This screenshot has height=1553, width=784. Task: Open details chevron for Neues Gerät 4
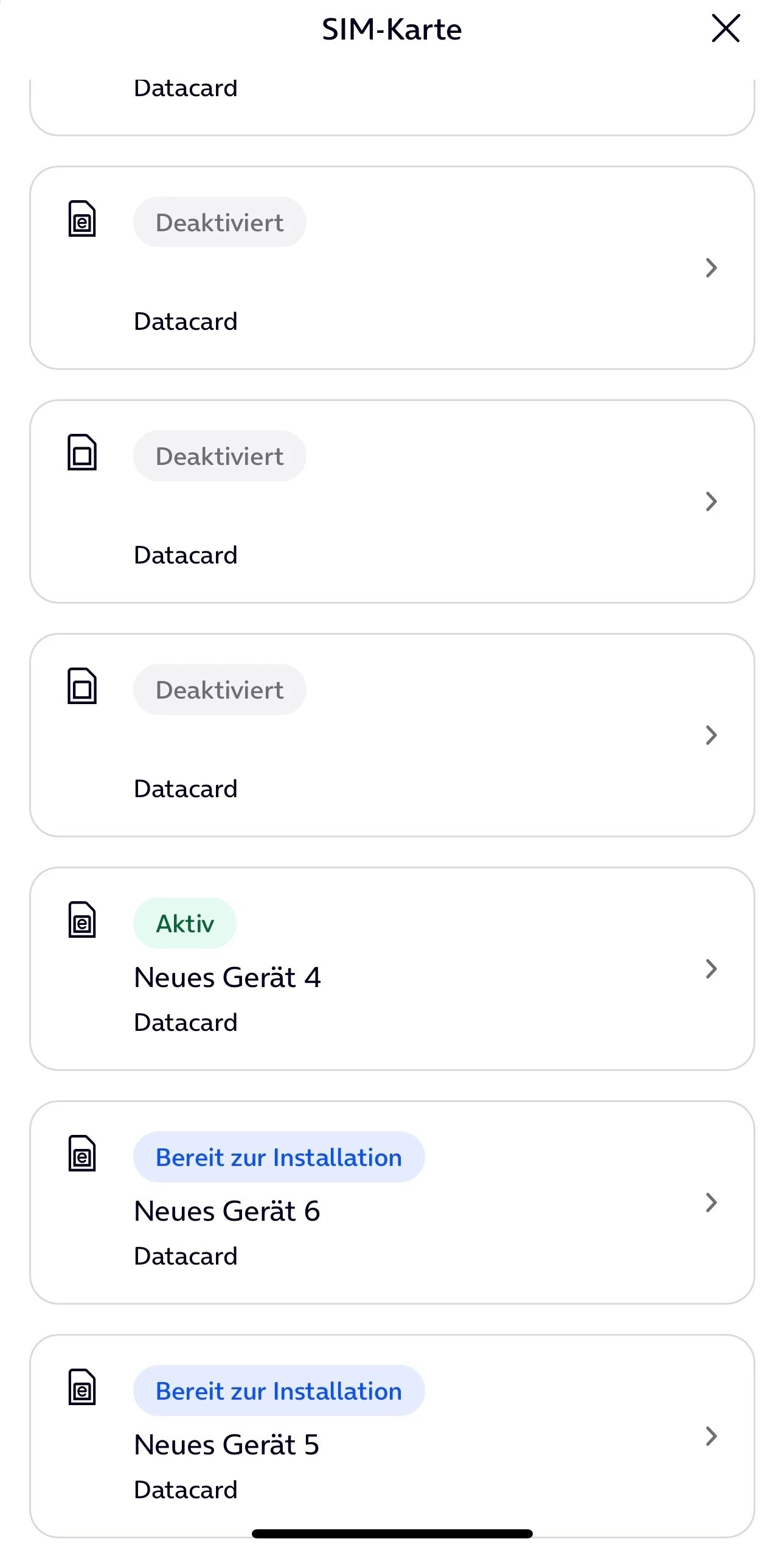pyautogui.click(x=710, y=968)
